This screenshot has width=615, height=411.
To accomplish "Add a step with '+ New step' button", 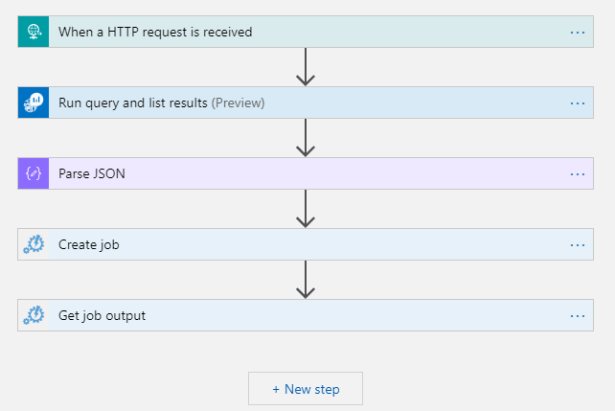I will coord(305,388).
